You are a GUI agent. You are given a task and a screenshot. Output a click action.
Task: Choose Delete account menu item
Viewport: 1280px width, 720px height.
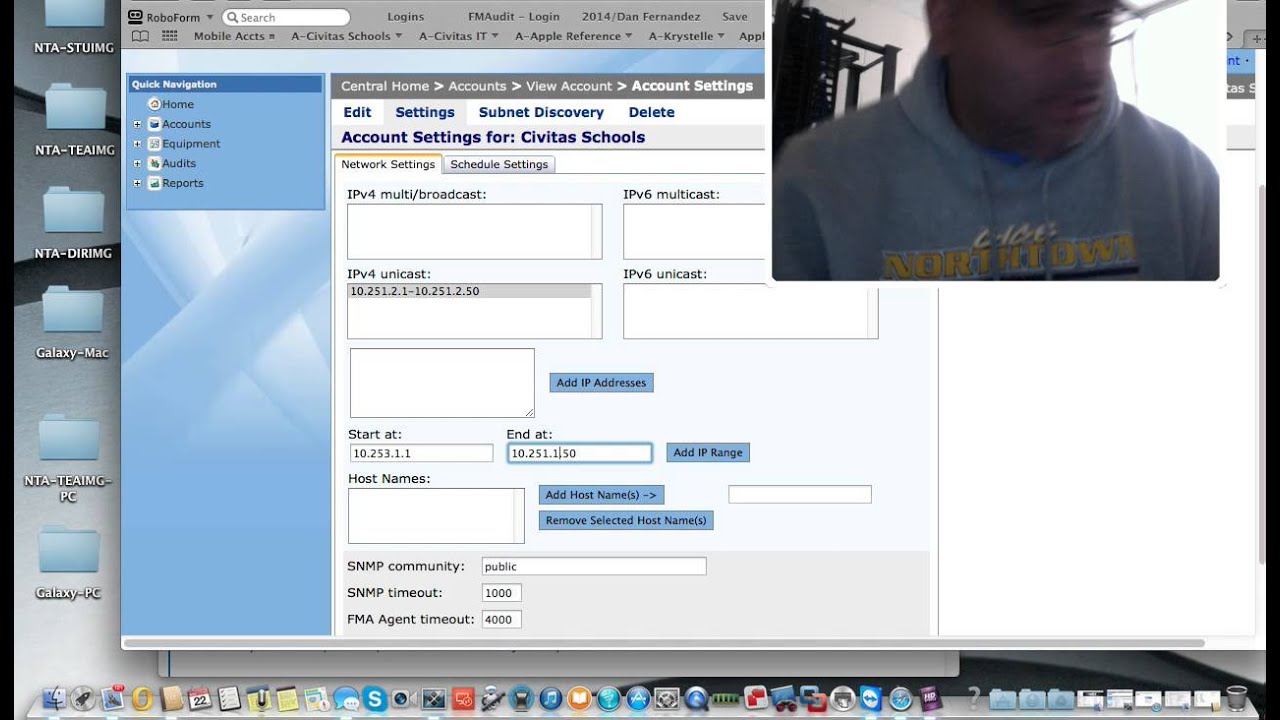[x=651, y=112]
